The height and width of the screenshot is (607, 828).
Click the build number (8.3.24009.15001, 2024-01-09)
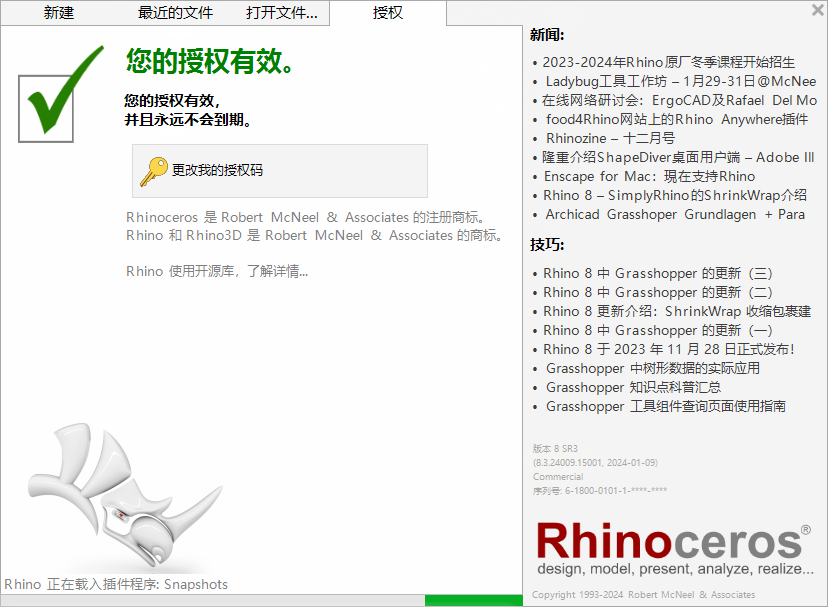point(595,463)
